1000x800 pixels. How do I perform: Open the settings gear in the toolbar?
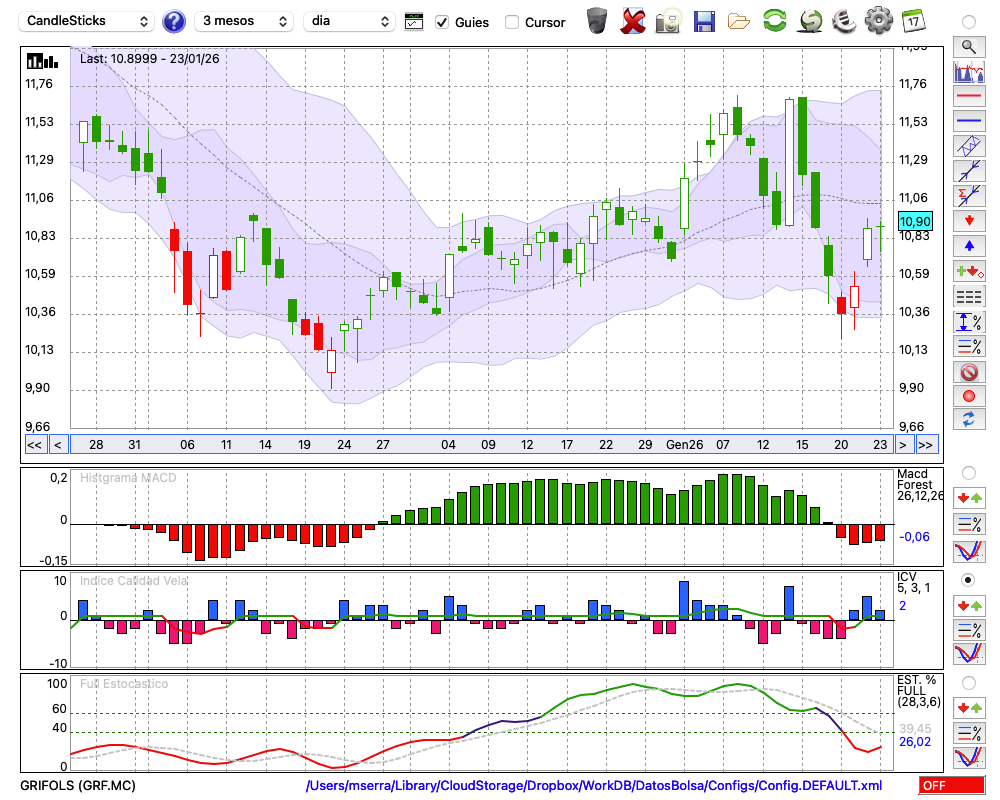pyautogui.click(x=878, y=21)
